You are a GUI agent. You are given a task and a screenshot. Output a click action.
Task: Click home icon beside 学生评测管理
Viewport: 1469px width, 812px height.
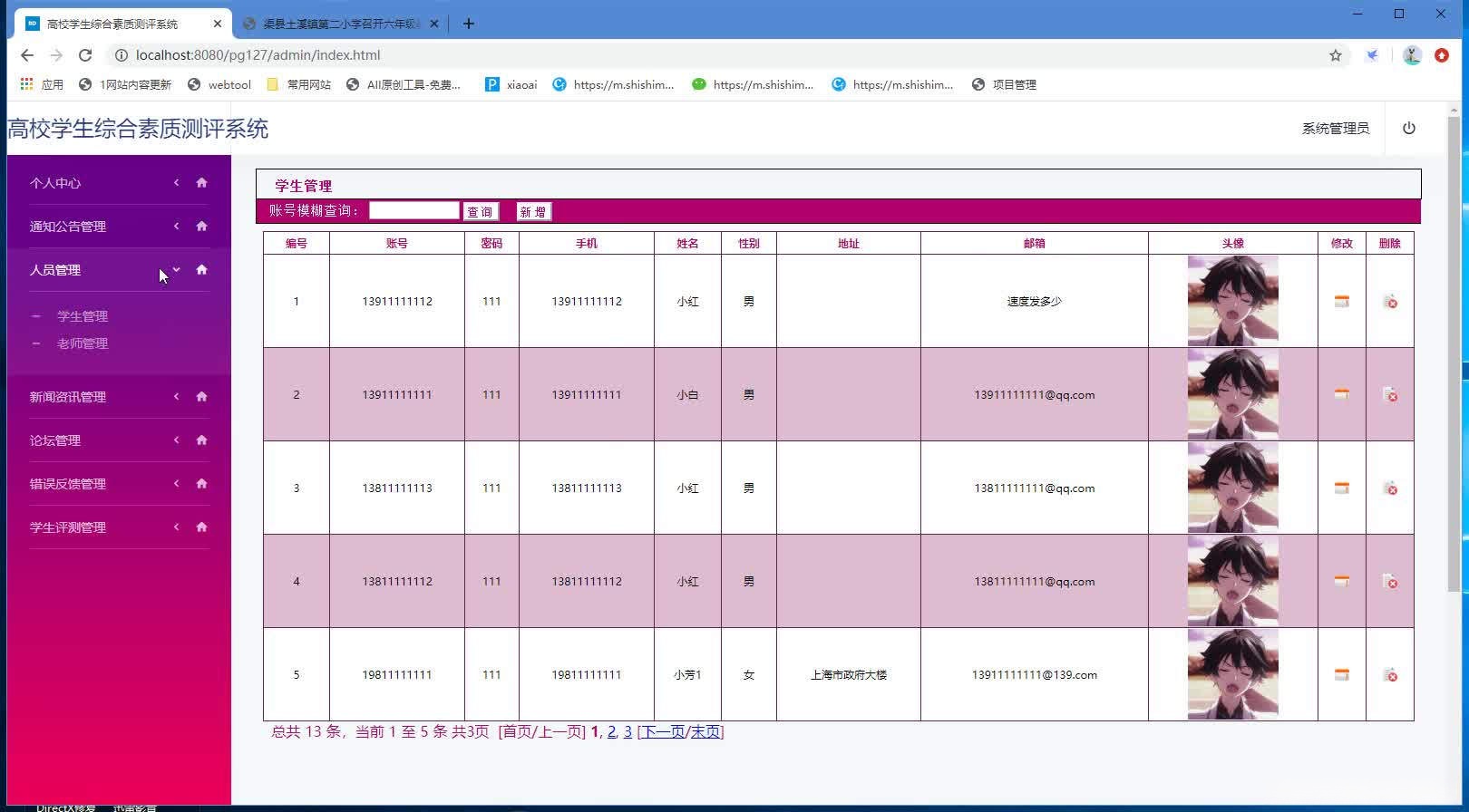201,527
